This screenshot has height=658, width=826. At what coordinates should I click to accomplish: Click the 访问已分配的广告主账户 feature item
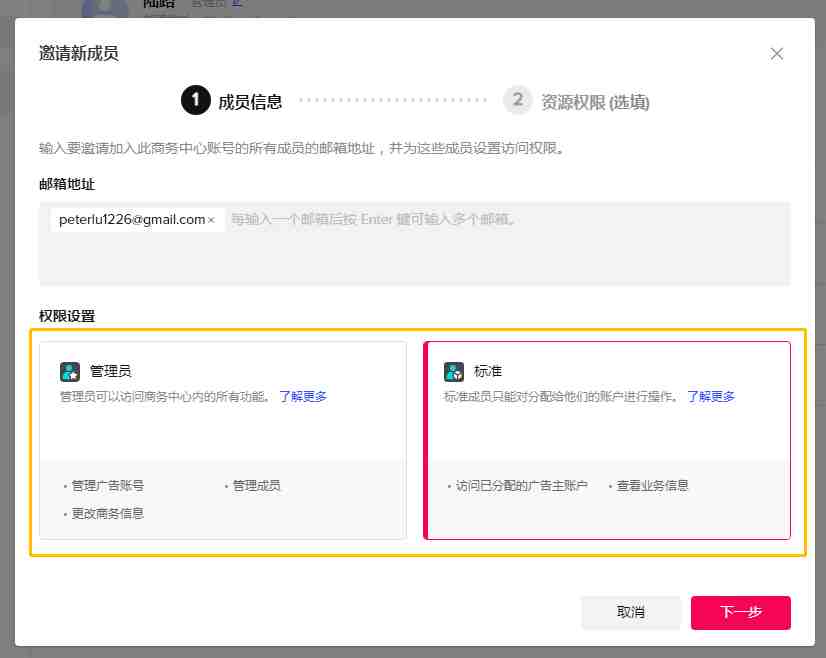(521, 486)
